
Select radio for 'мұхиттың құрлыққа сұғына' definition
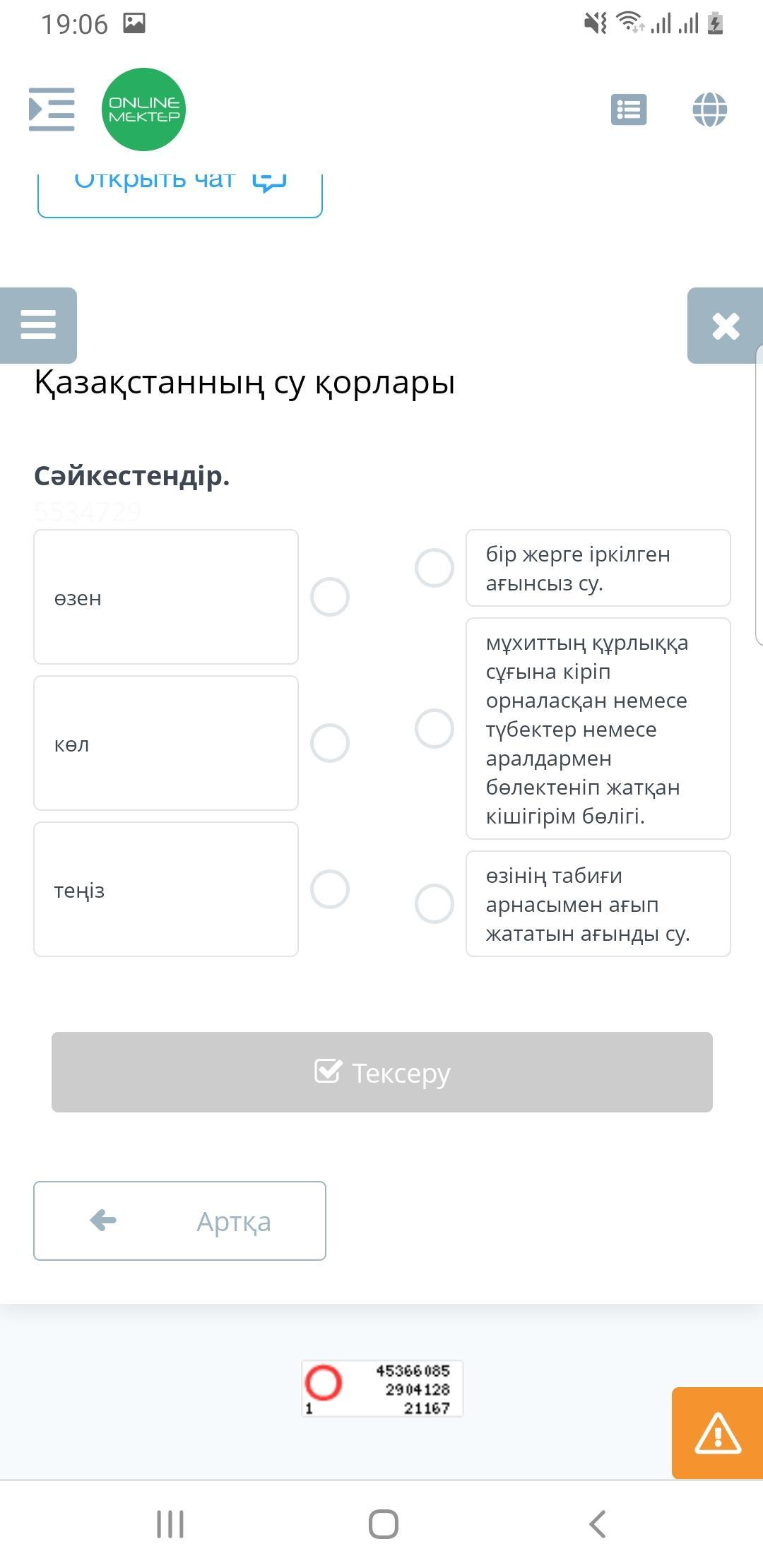[x=434, y=729]
